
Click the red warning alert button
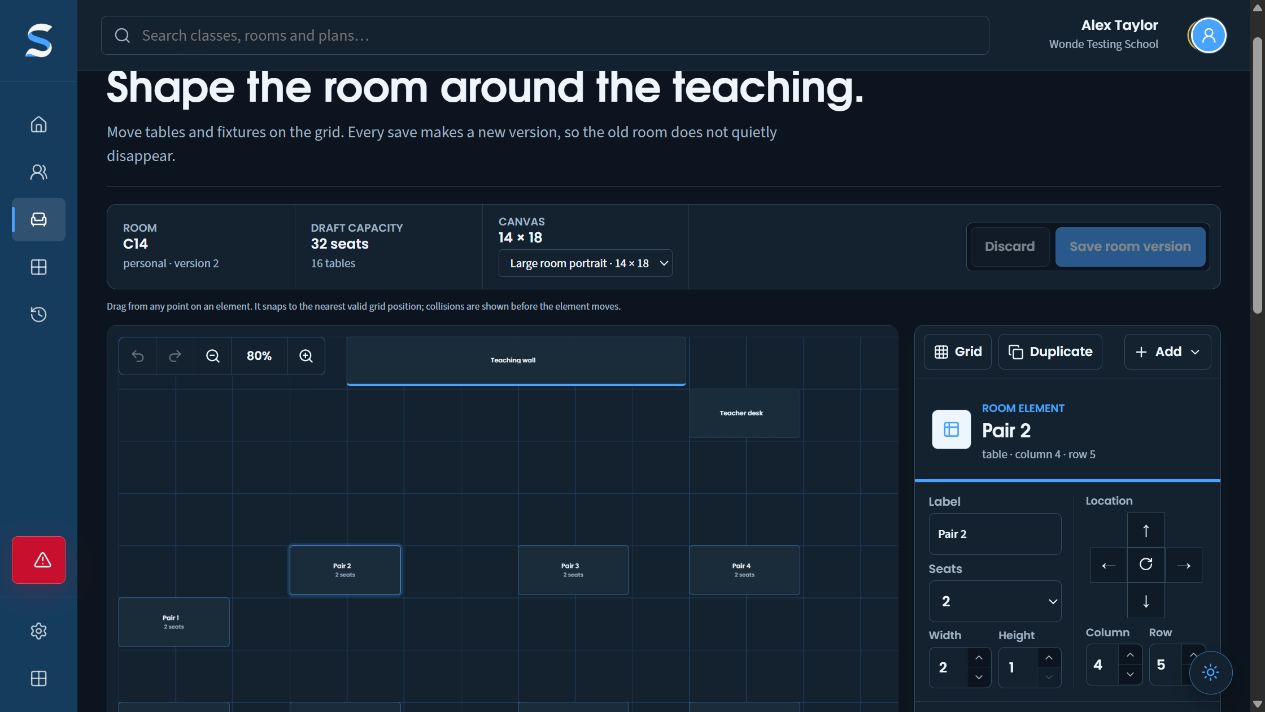coord(39,560)
